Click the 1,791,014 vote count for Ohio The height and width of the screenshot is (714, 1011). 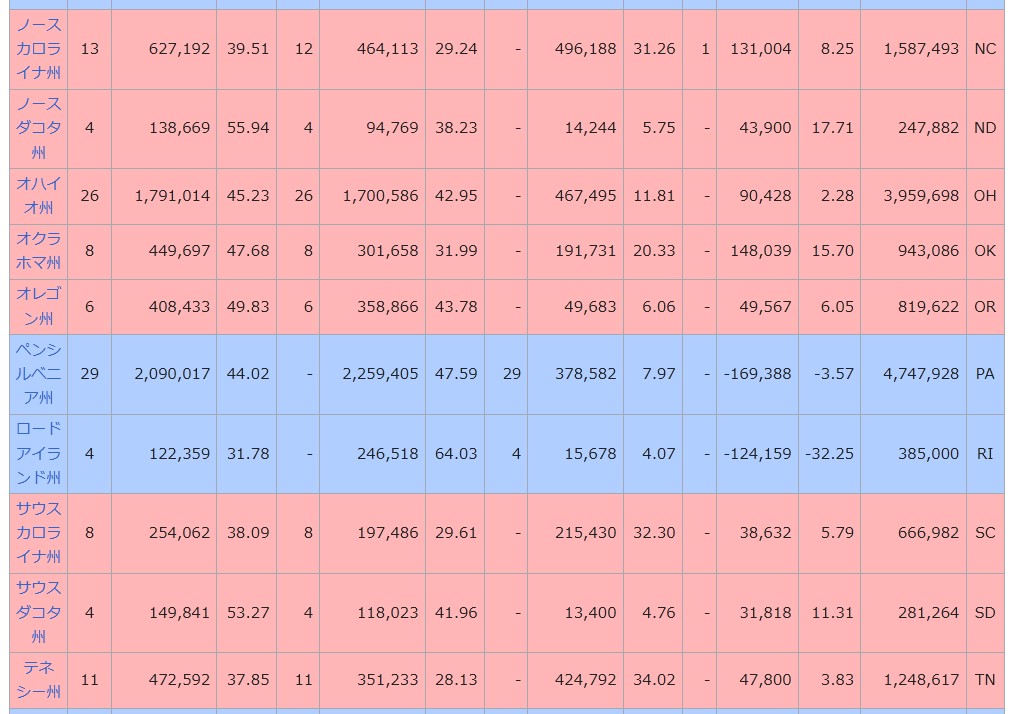point(172,196)
